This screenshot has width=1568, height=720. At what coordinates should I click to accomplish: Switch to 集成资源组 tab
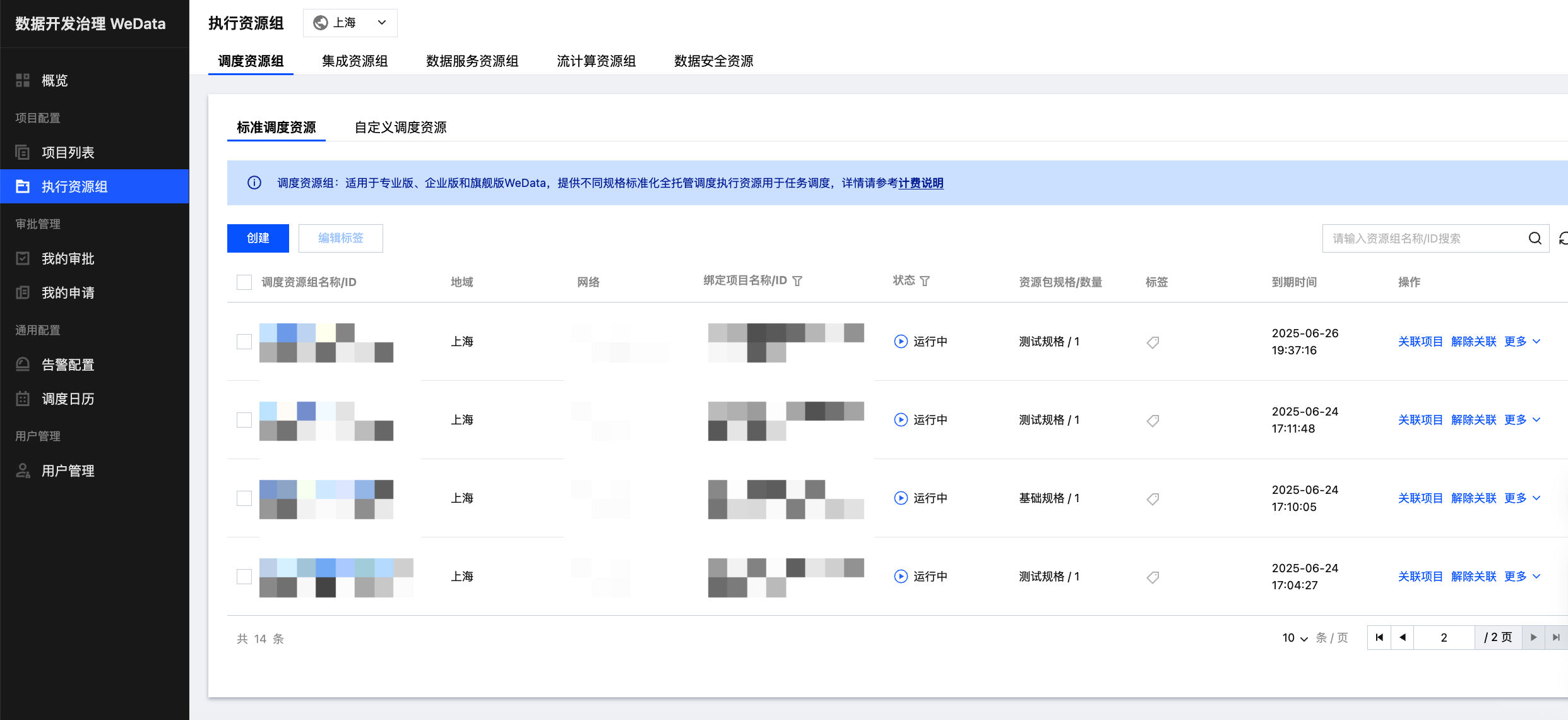pos(355,61)
